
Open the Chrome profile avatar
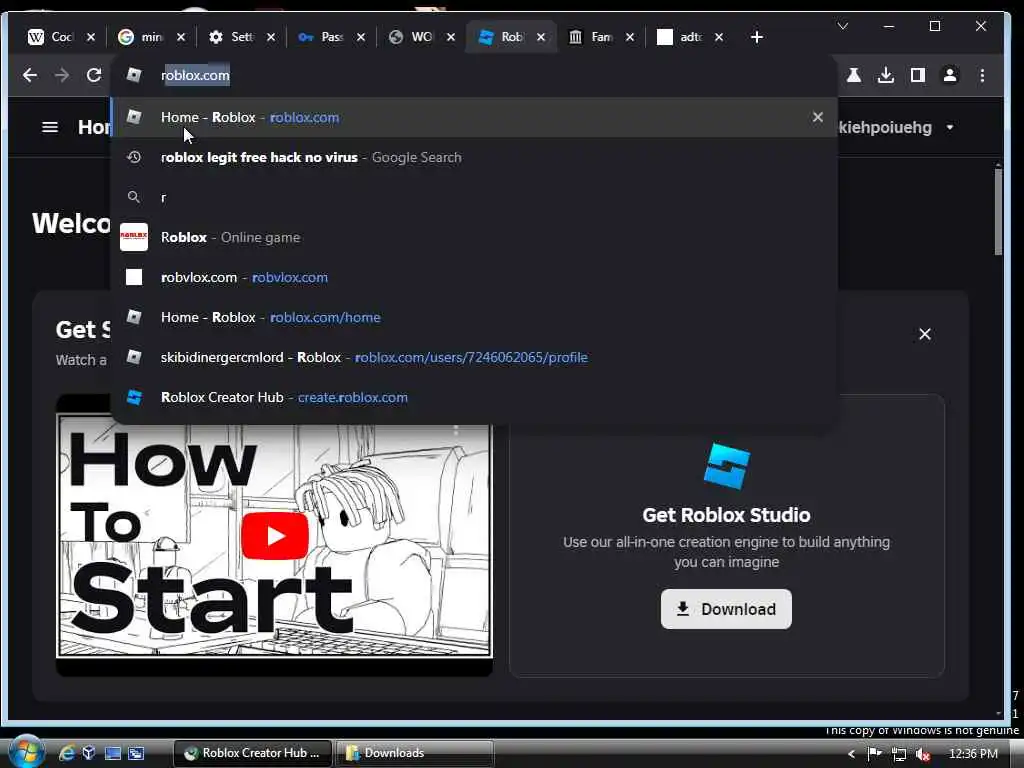pos(950,75)
